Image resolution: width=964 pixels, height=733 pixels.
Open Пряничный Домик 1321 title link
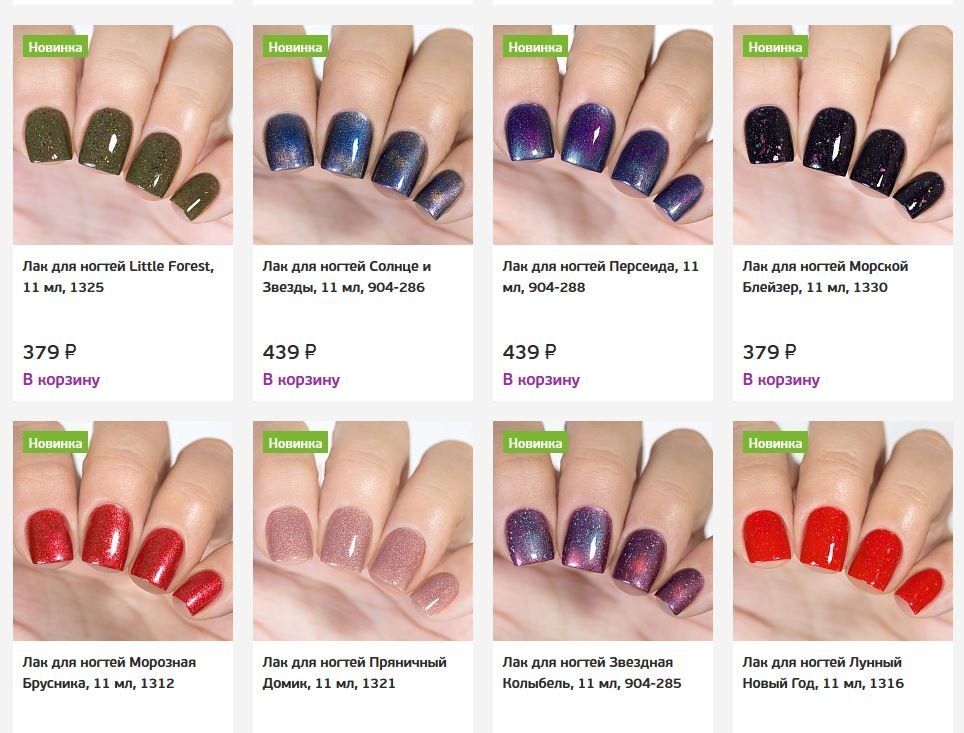(355, 673)
